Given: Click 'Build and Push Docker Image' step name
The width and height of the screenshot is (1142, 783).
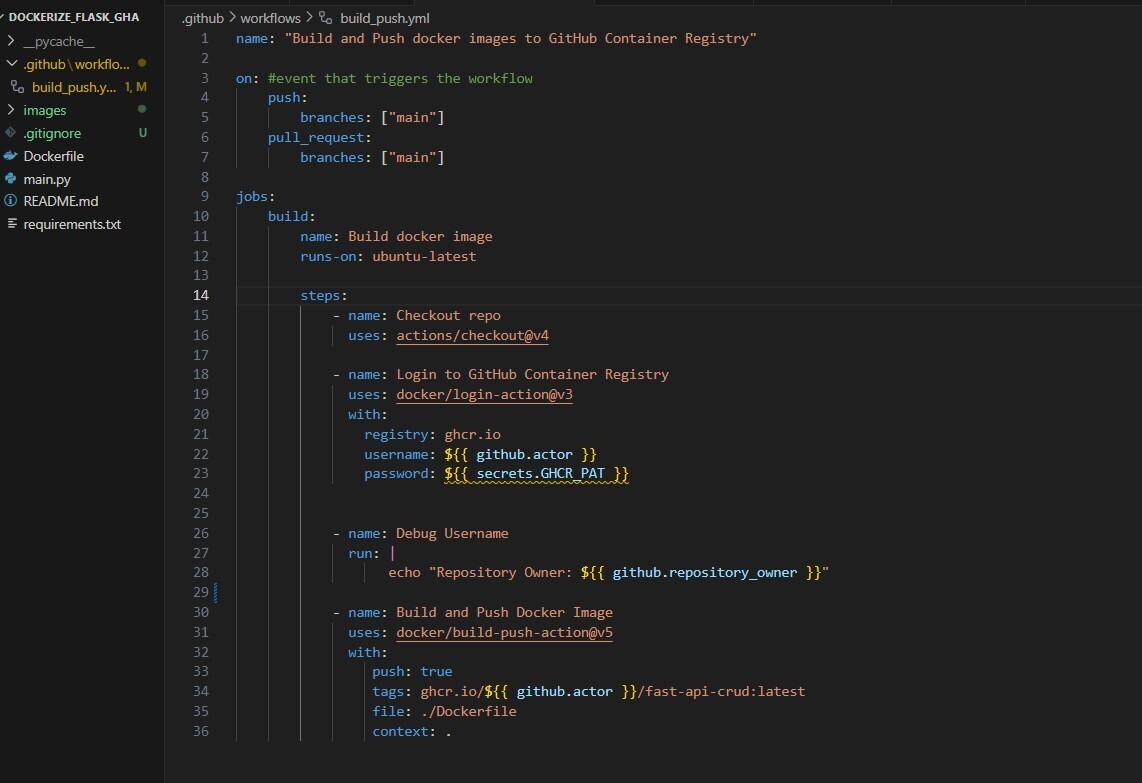Looking at the screenshot, I should (505, 613).
